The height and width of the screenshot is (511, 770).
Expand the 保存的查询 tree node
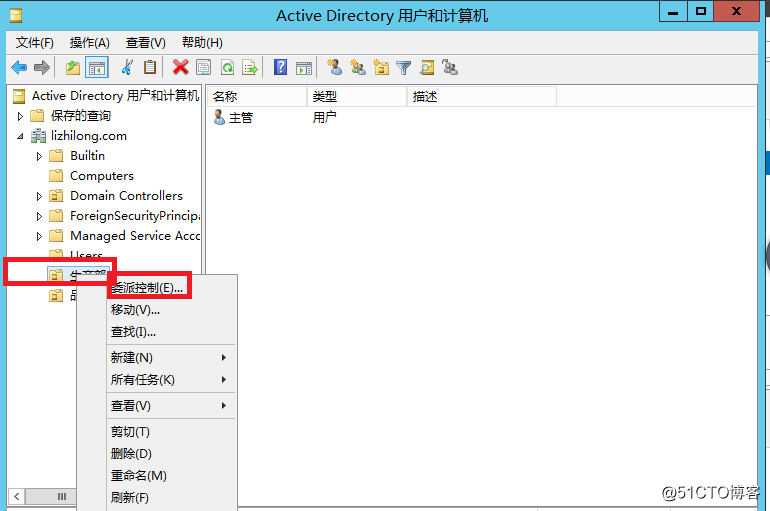pos(20,116)
